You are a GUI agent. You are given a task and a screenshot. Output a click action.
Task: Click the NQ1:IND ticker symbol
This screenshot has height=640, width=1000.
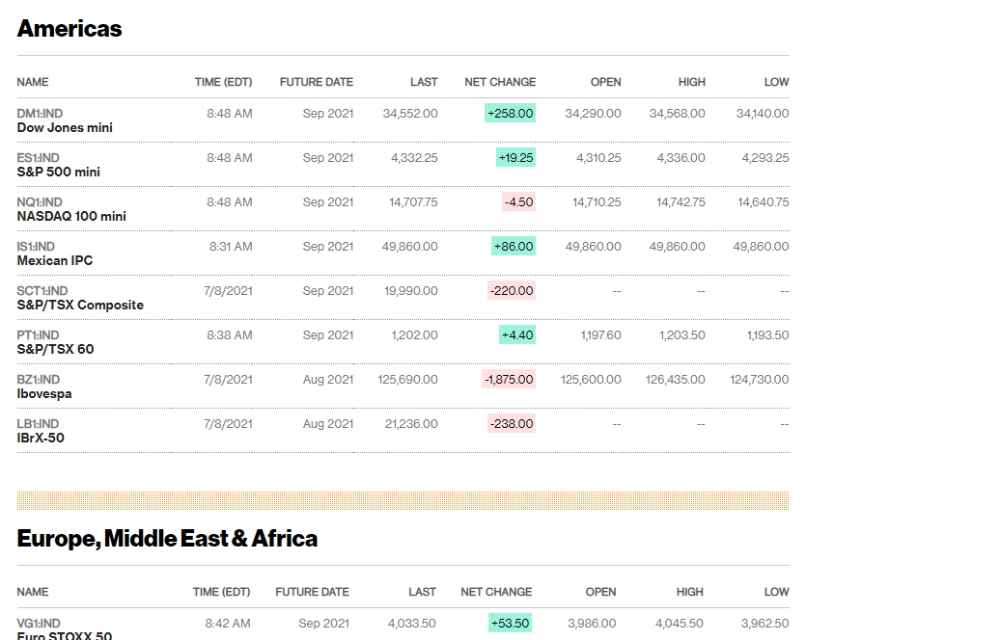[x=40, y=202]
